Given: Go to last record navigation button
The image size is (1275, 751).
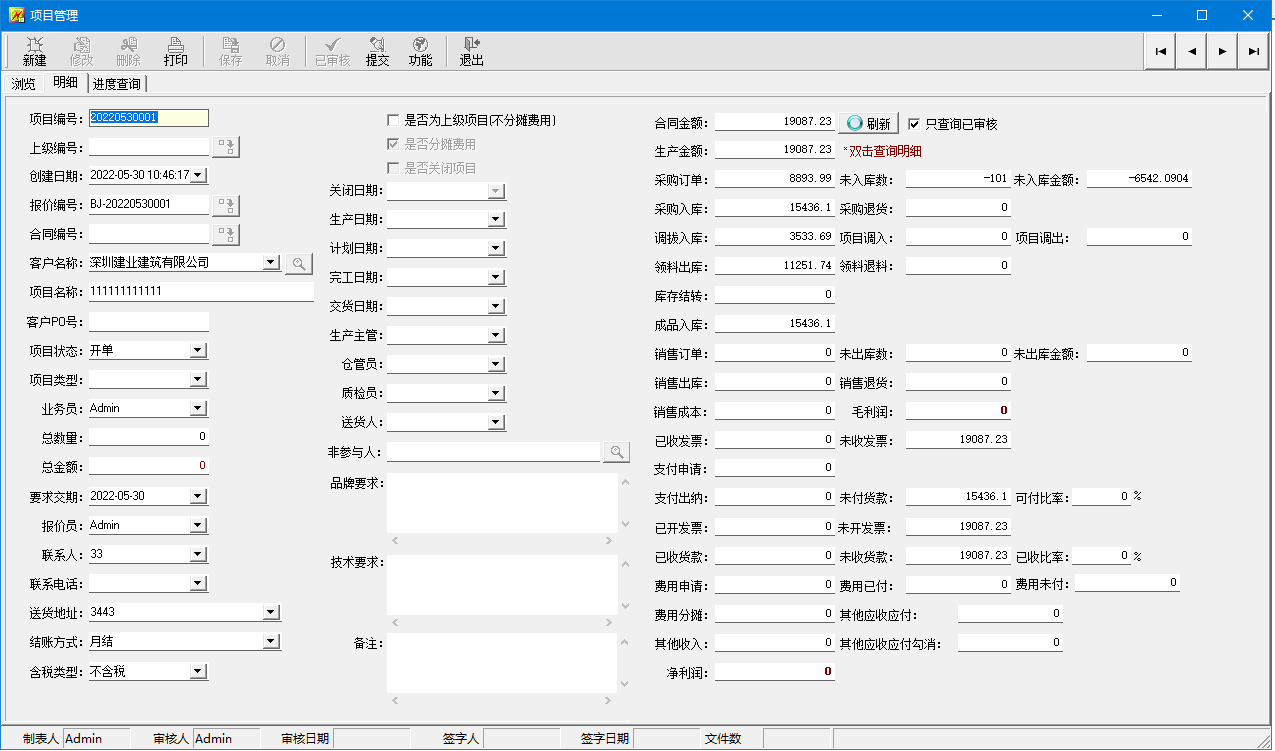Looking at the screenshot, I should [1253, 51].
